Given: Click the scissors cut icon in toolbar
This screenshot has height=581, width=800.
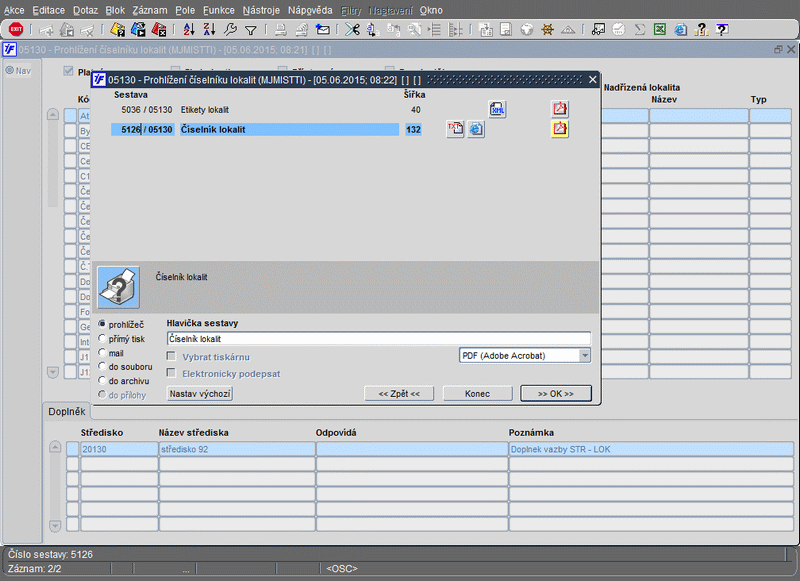Looking at the screenshot, I should click(352, 29).
